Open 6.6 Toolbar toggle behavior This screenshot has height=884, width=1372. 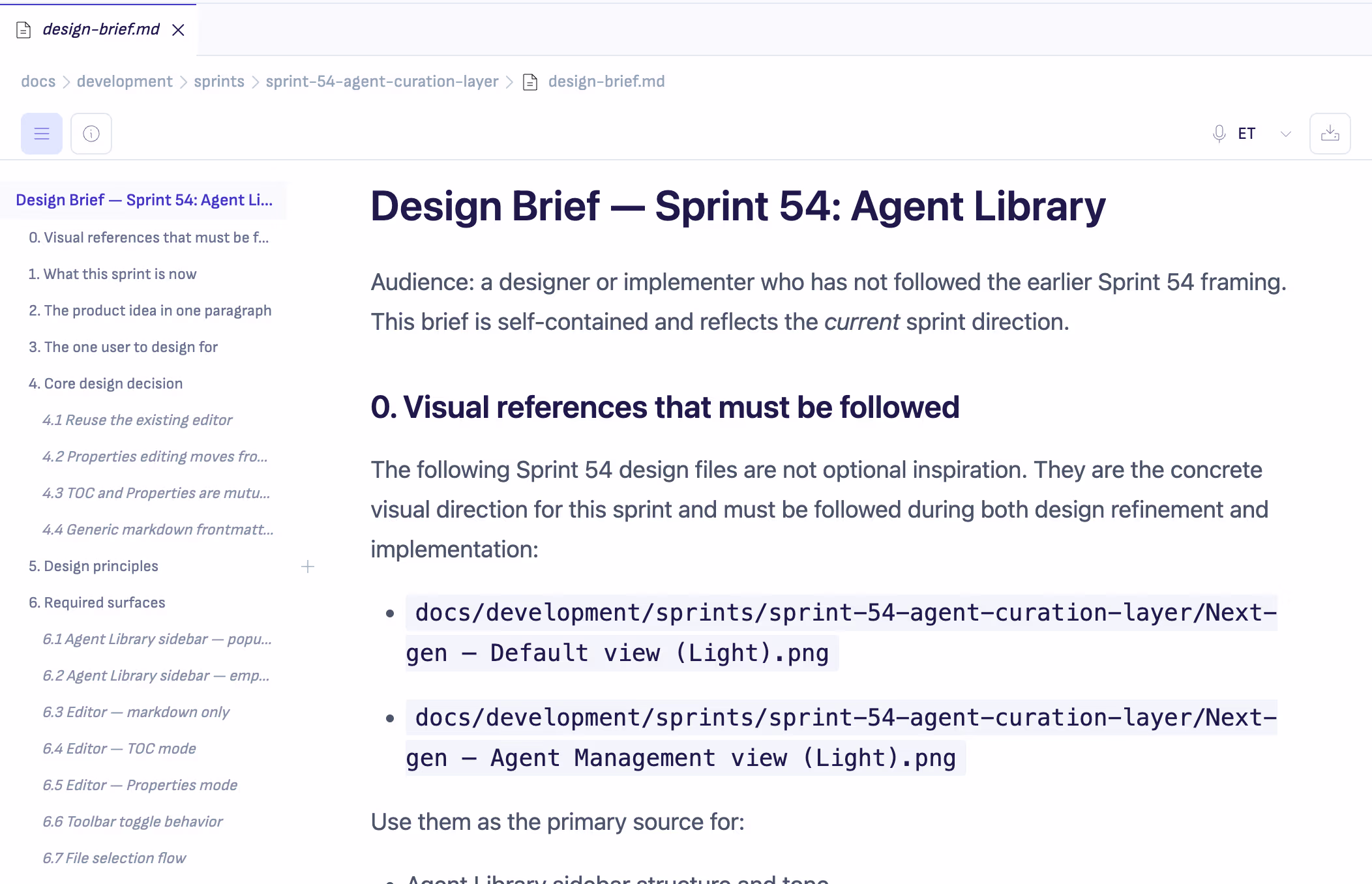click(132, 821)
